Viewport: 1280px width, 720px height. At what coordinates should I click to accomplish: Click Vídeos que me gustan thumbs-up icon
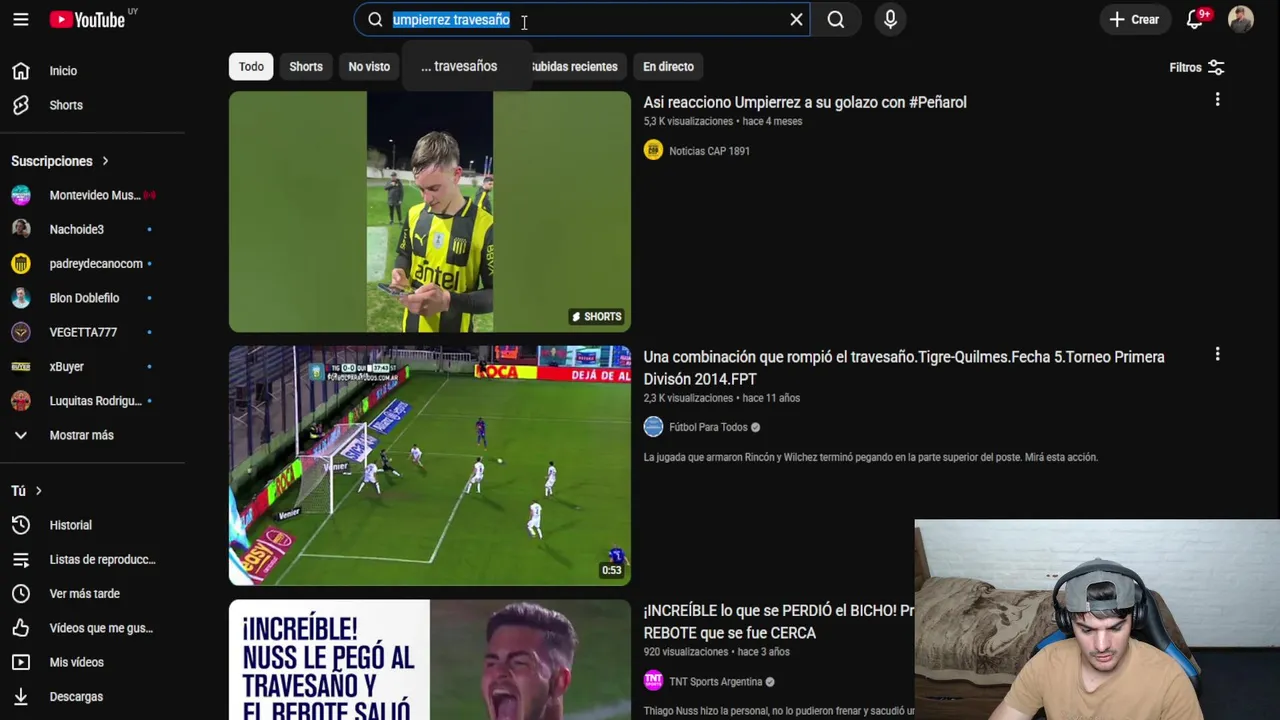click(x=21, y=628)
